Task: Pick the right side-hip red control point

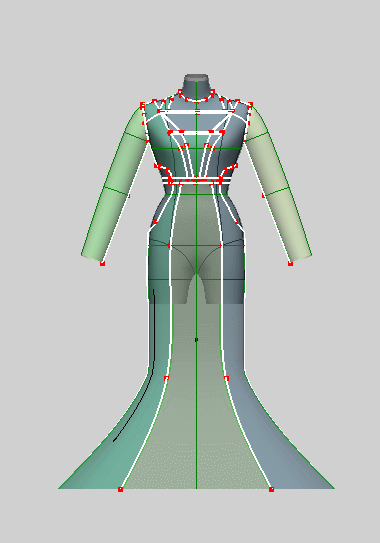Action: click(x=237, y=221)
